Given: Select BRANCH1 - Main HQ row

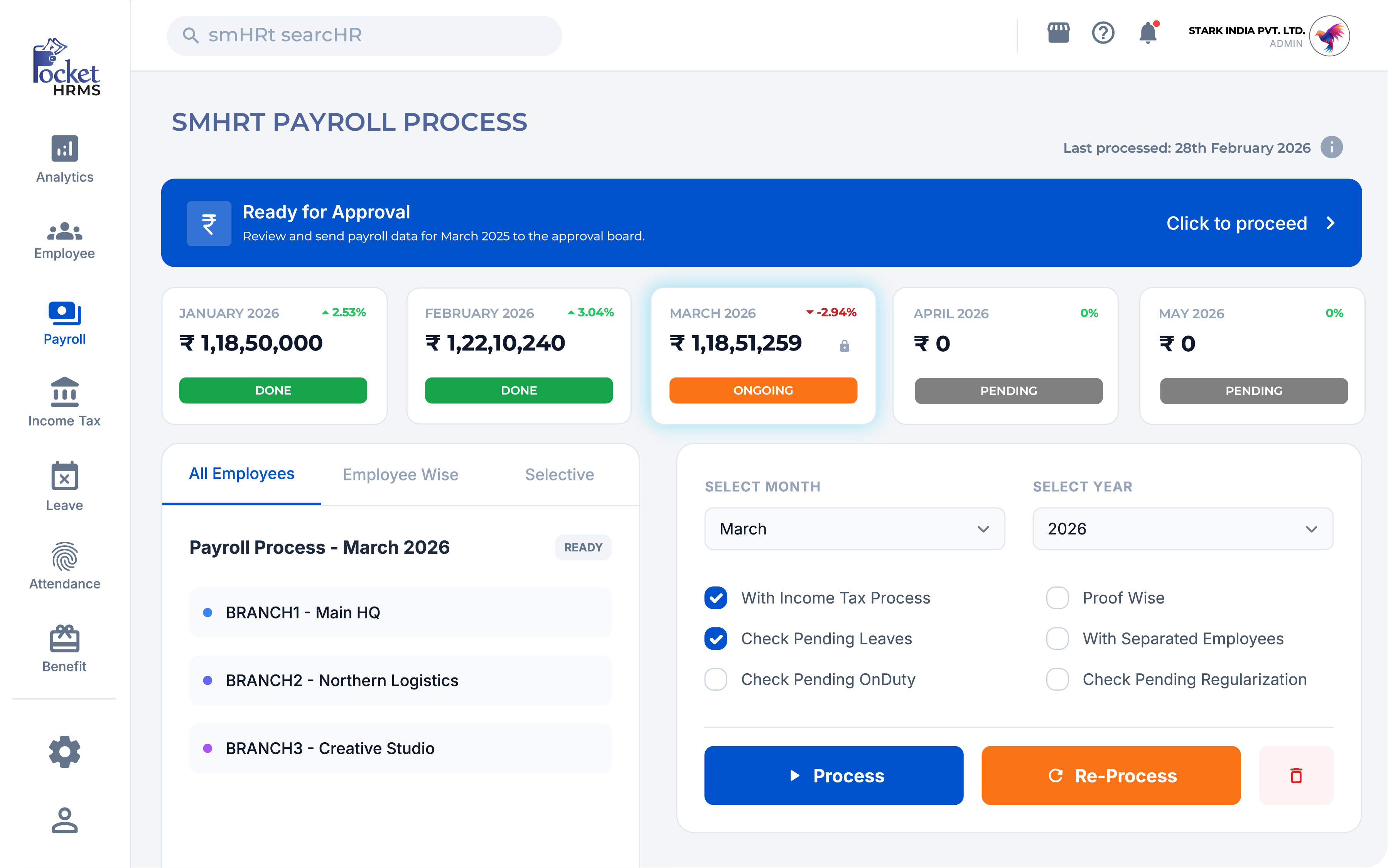Looking at the screenshot, I should click(400, 613).
